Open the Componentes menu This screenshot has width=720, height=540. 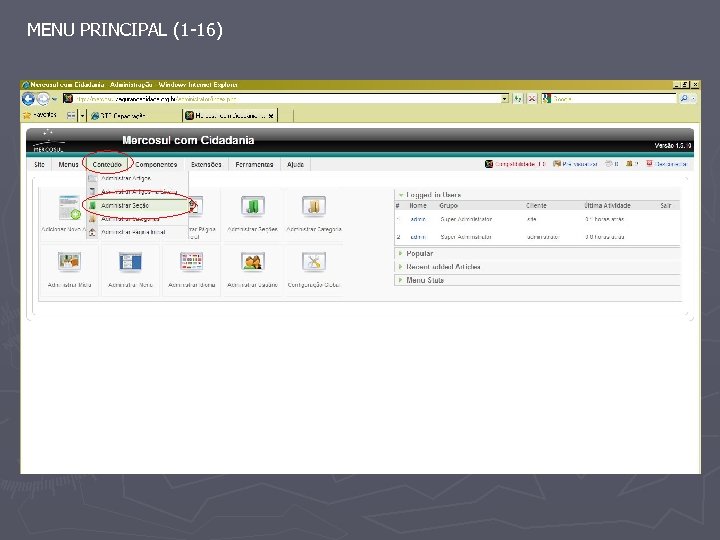[x=156, y=164]
